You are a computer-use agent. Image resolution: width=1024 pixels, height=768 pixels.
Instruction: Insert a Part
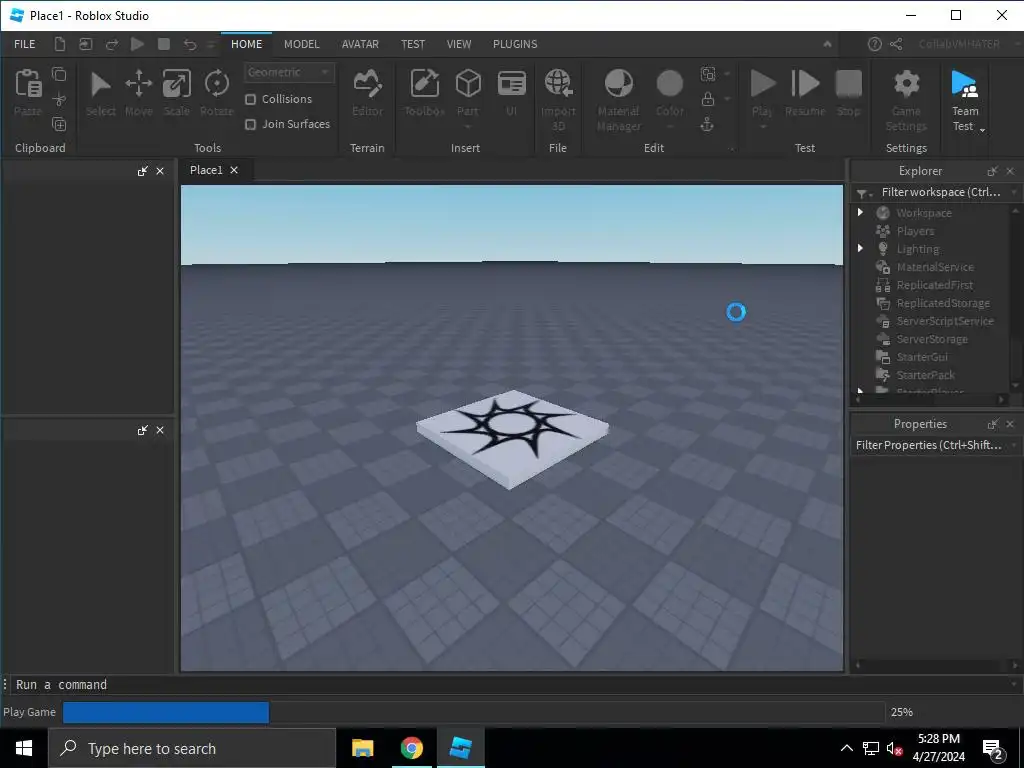tap(468, 84)
